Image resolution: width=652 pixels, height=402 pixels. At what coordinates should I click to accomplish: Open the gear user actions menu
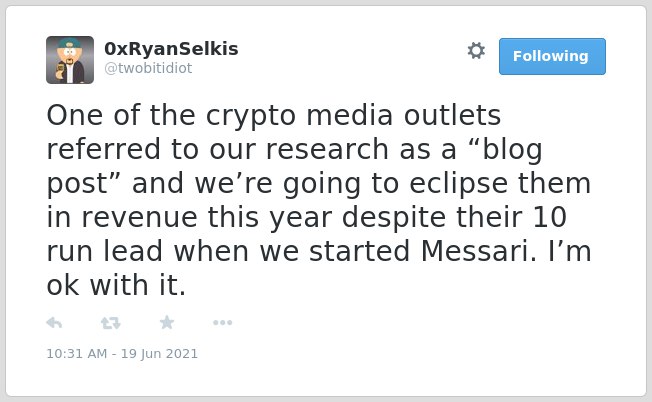(x=476, y=51)
